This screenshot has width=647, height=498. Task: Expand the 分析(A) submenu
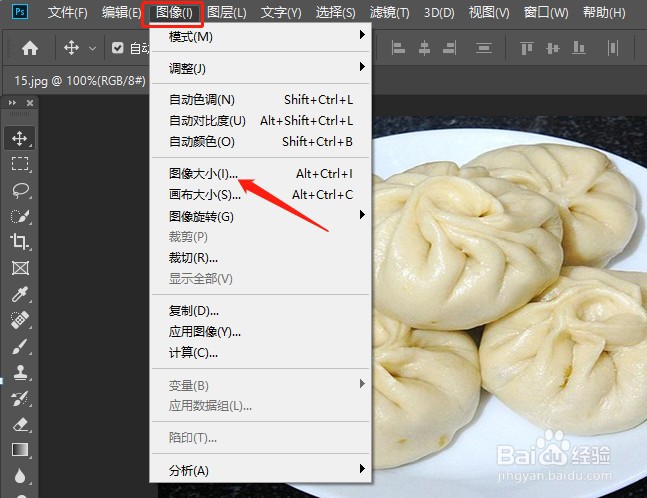tap(260, 470)
